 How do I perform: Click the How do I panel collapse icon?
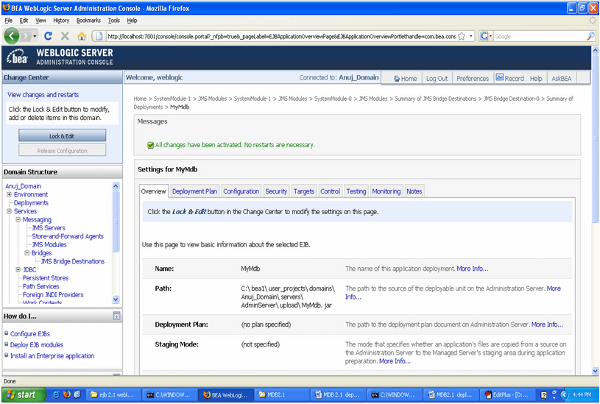(x=116, y=316)
